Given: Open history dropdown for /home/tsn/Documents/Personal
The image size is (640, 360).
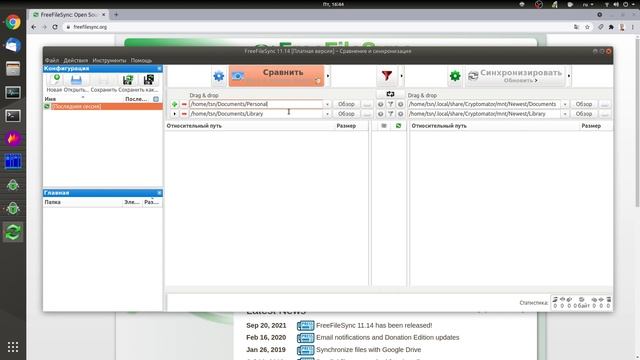Looking at the screenshot, I should click(x=327, y=104).
